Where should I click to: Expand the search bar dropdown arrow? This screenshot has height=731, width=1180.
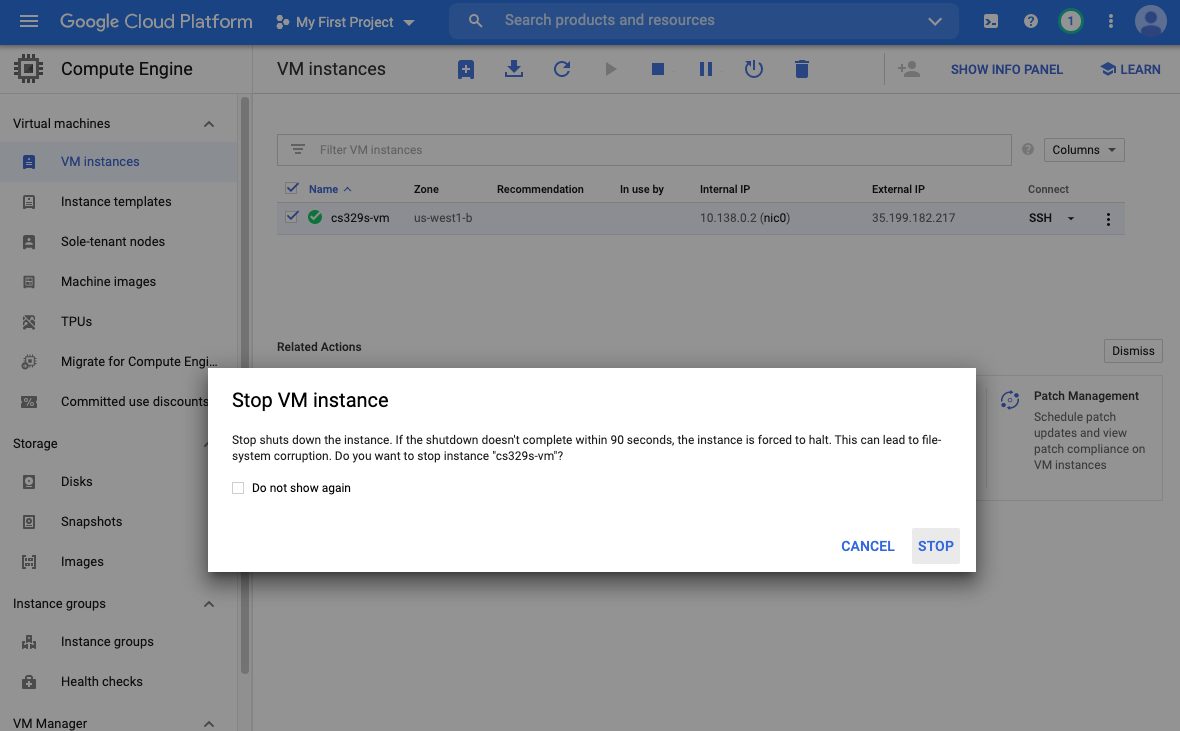click(935, 21)
